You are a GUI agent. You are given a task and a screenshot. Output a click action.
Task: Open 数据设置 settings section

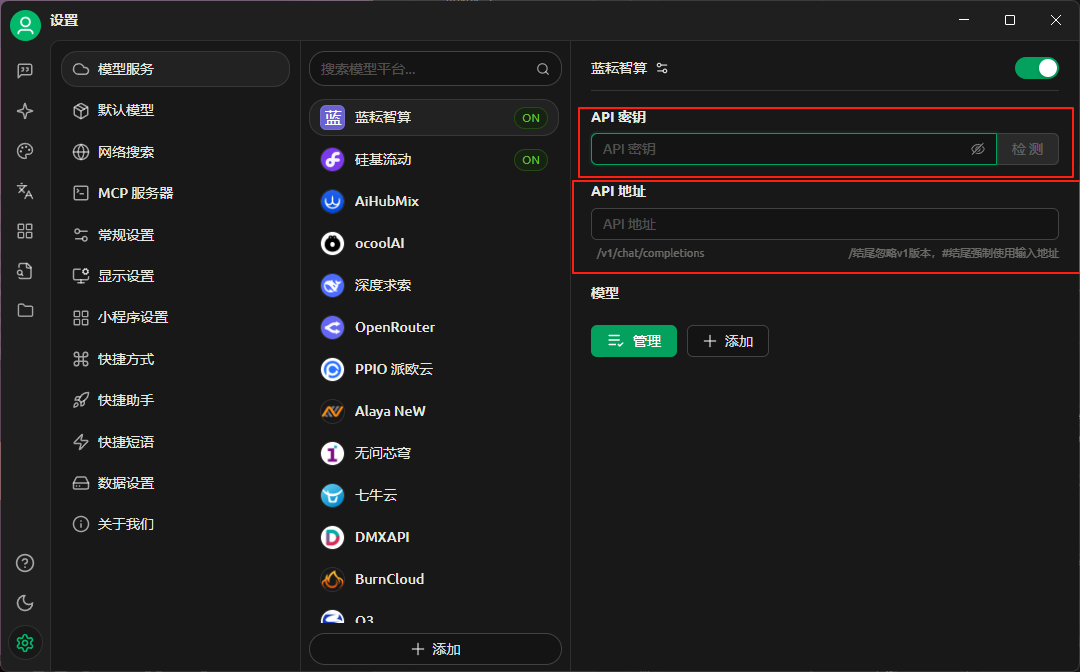[176, 483]
